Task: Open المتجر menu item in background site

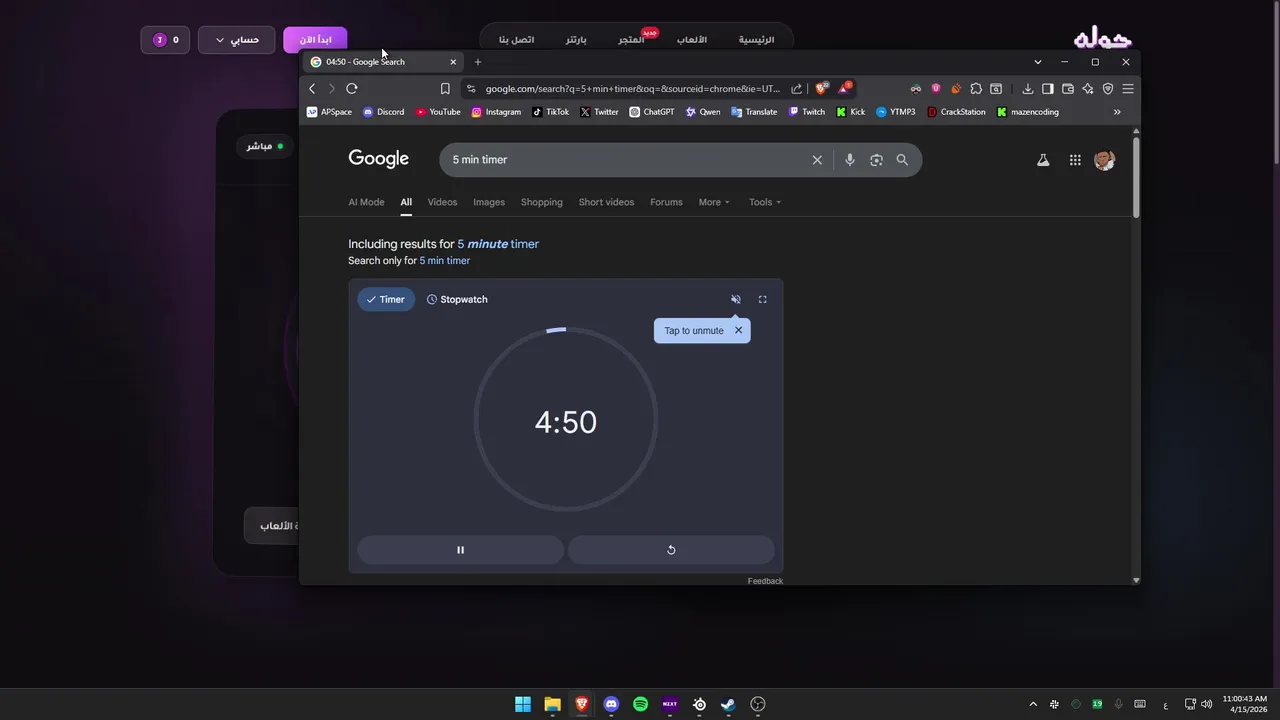Action: tap(631, 40)
